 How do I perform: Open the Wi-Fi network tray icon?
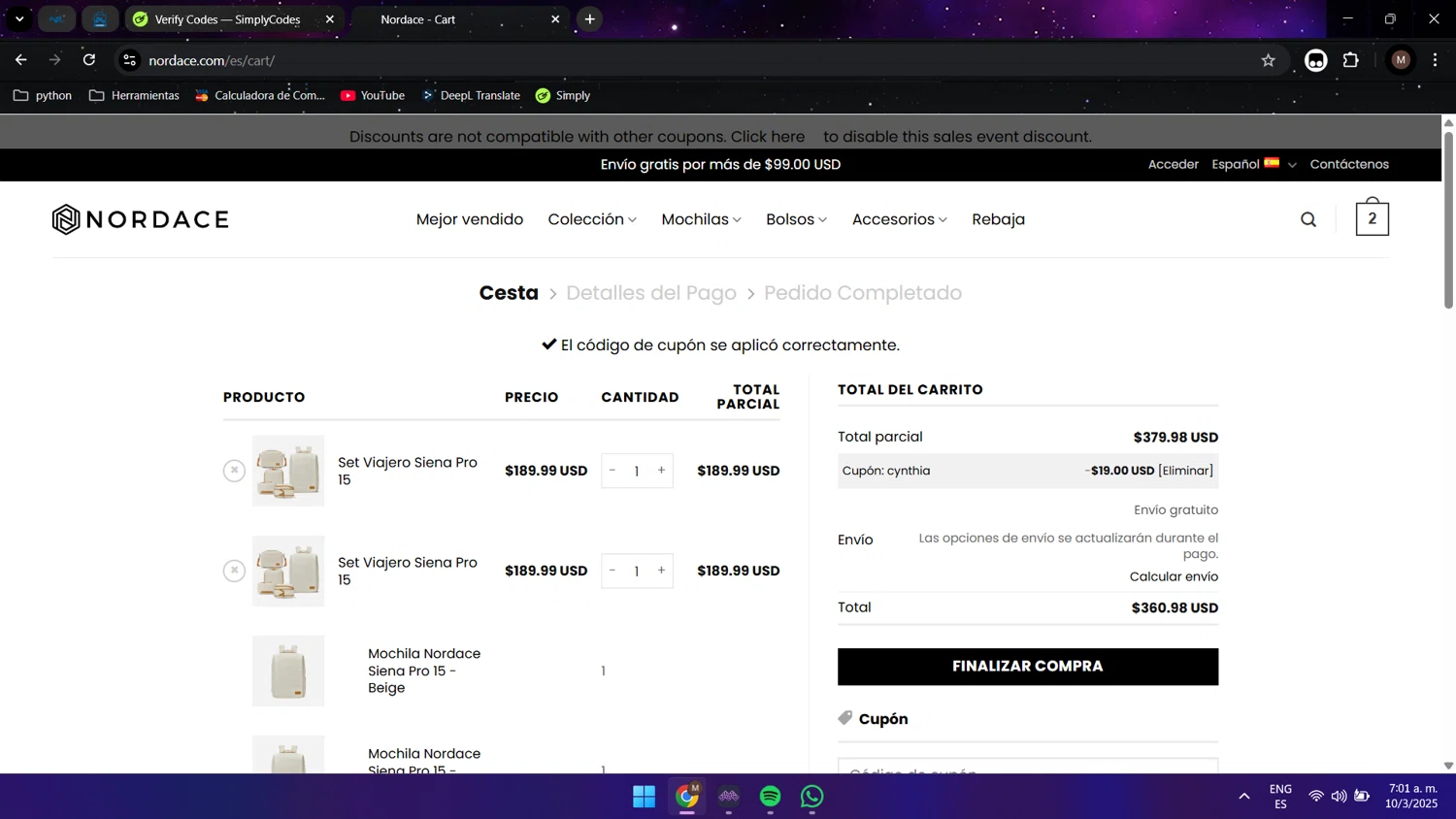[x=1316, y=797]
